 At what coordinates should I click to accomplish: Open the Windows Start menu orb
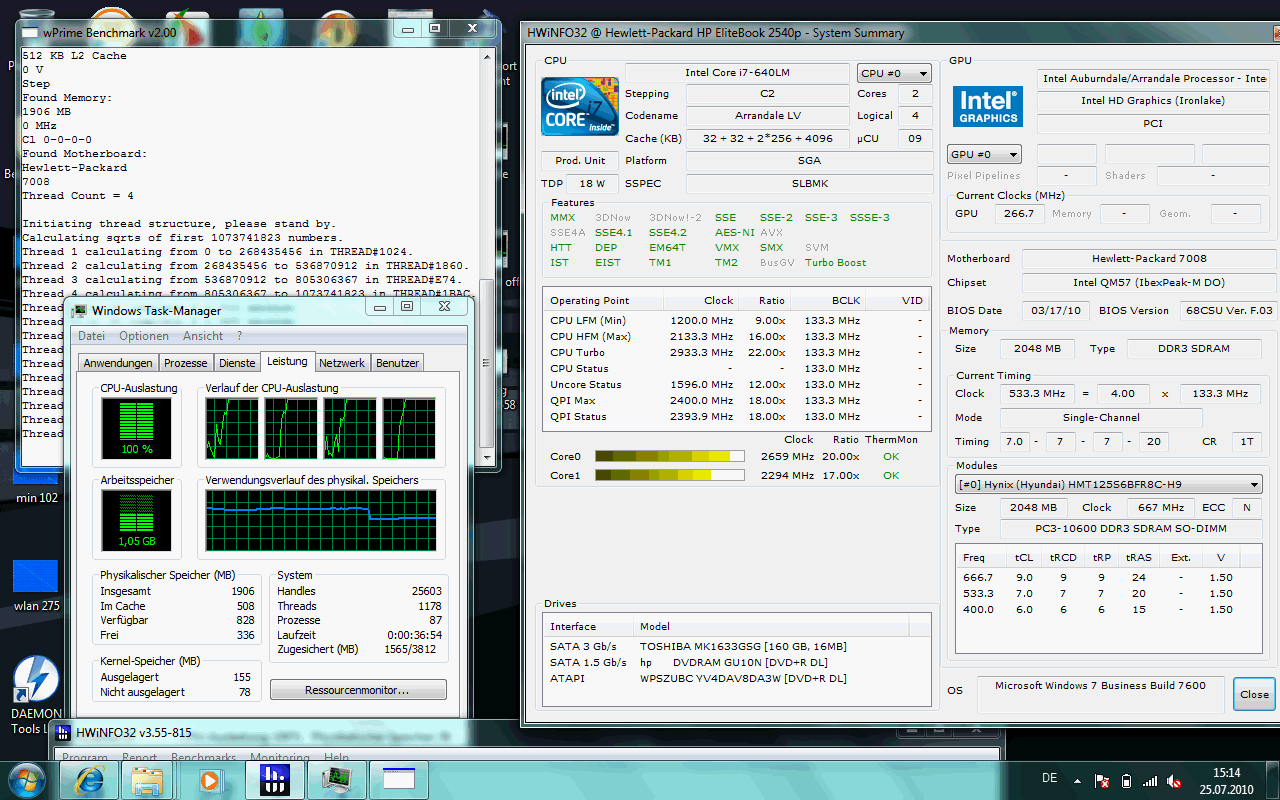[x=26, y=779]
